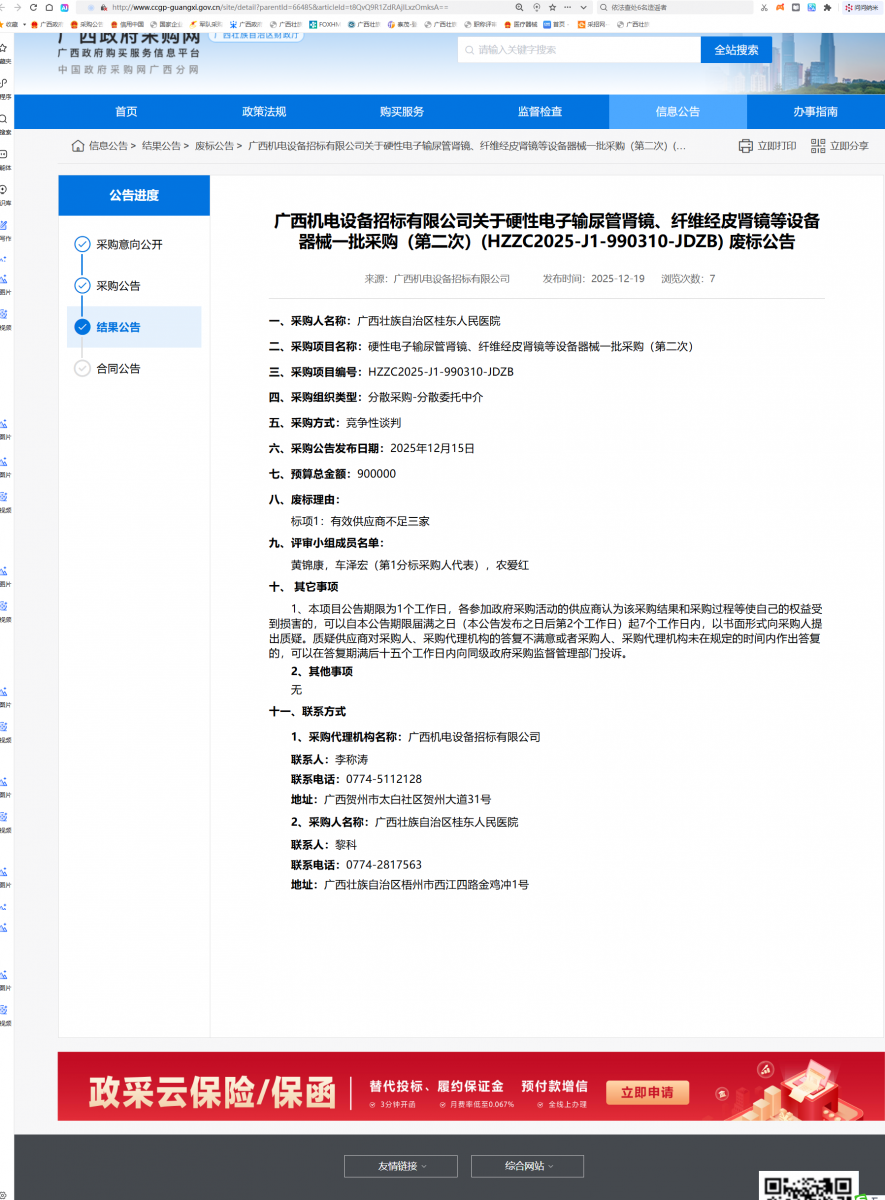Click the 立即打印 printer icon
The image size is (885, 1200).
point(745,146)
